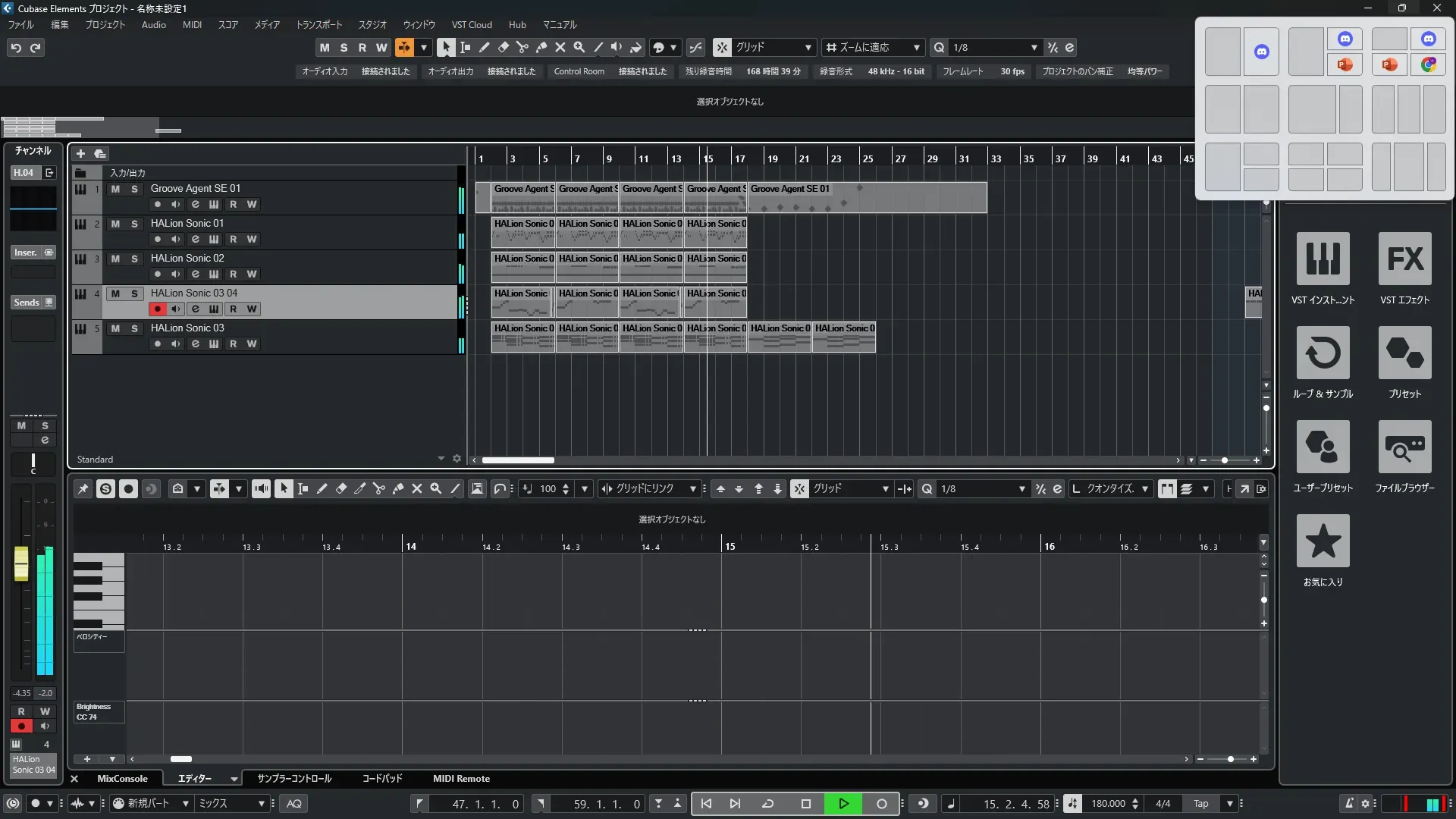This screenshot has width=1456, height=819.
Task: Activate the cycle loop transport button
Action: point(767,804)
